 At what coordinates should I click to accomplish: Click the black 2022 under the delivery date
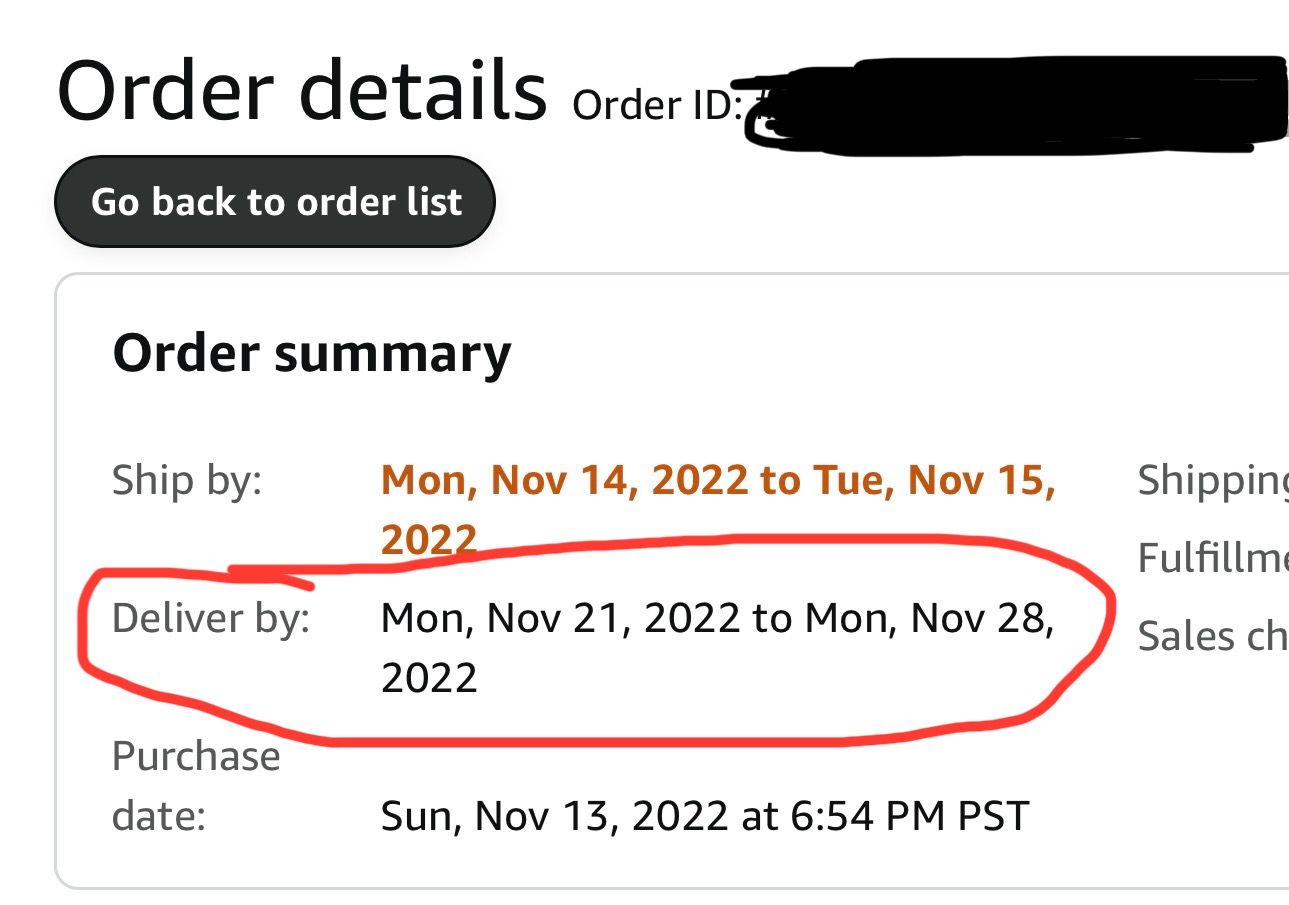429,678
